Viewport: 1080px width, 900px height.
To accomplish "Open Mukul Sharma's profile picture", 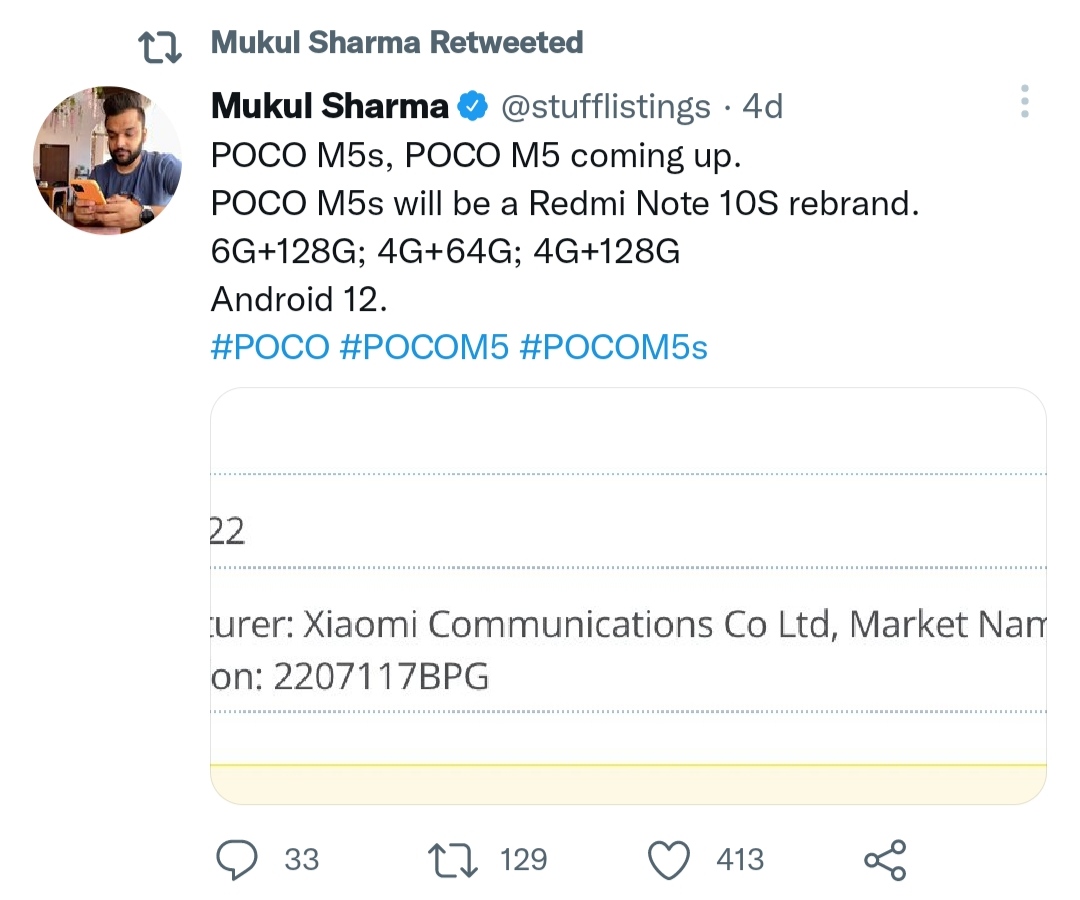I will [x=108, y=161].
